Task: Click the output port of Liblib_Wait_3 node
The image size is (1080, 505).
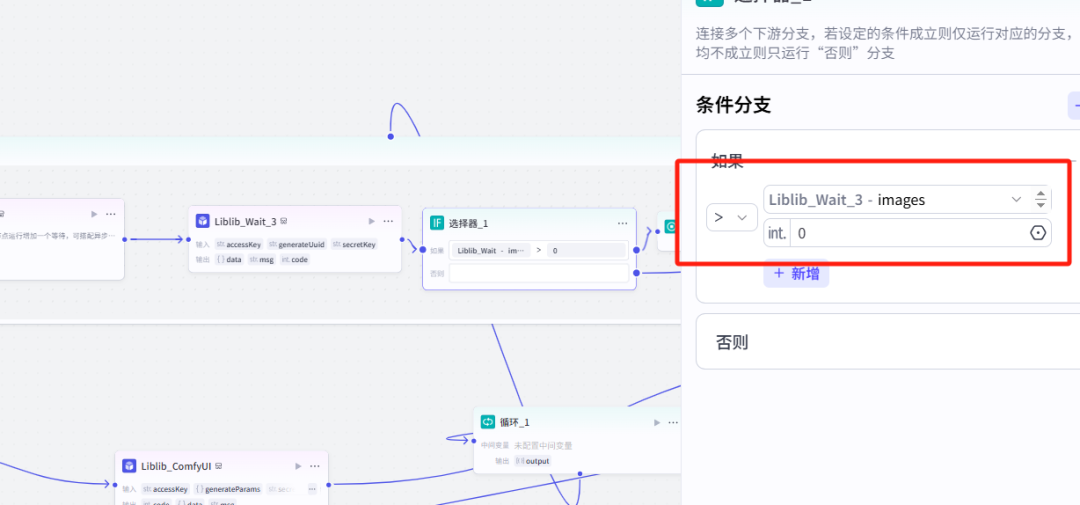Action: [x=402, y=239]
